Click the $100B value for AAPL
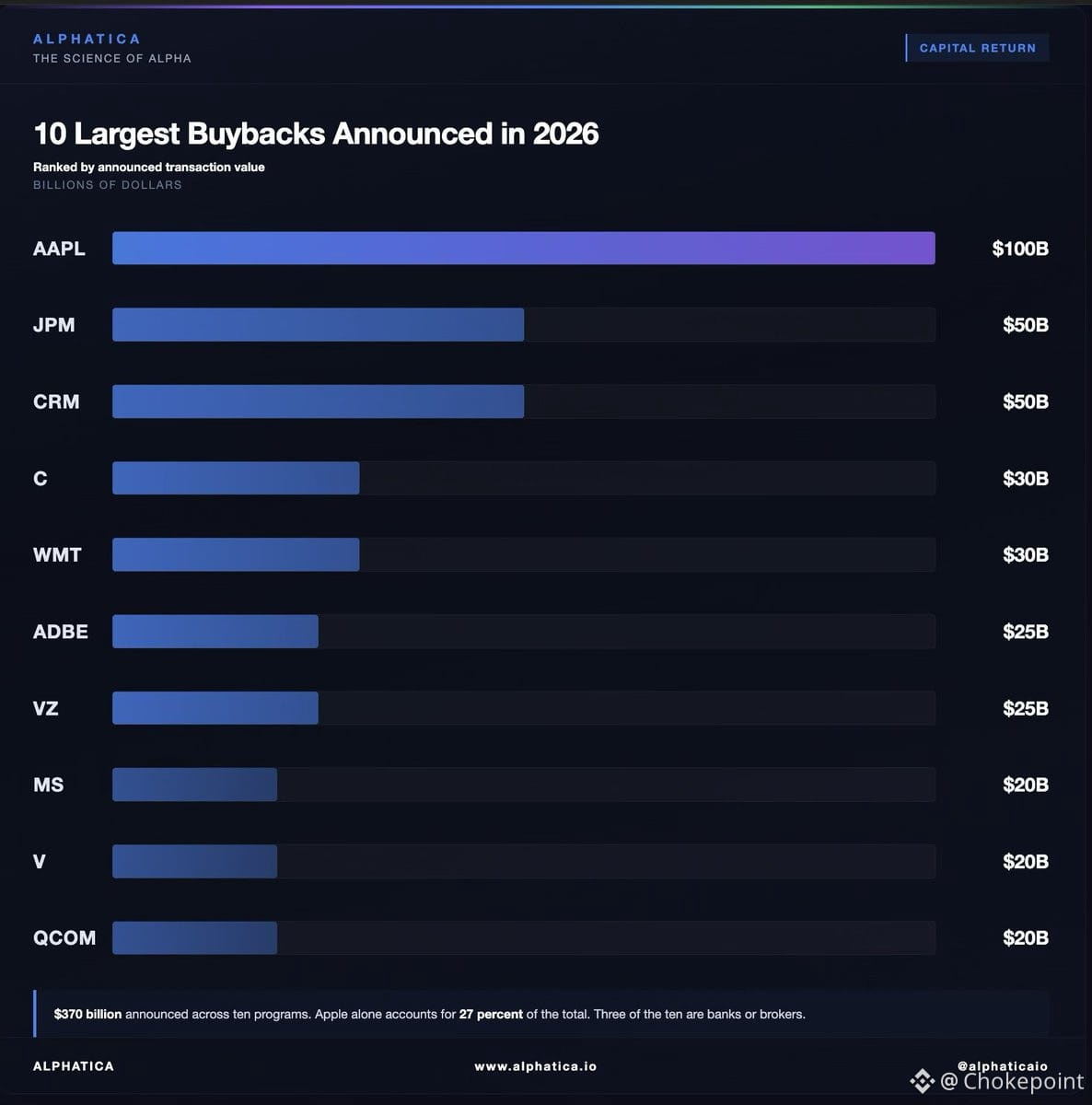 pos(1020,249)
